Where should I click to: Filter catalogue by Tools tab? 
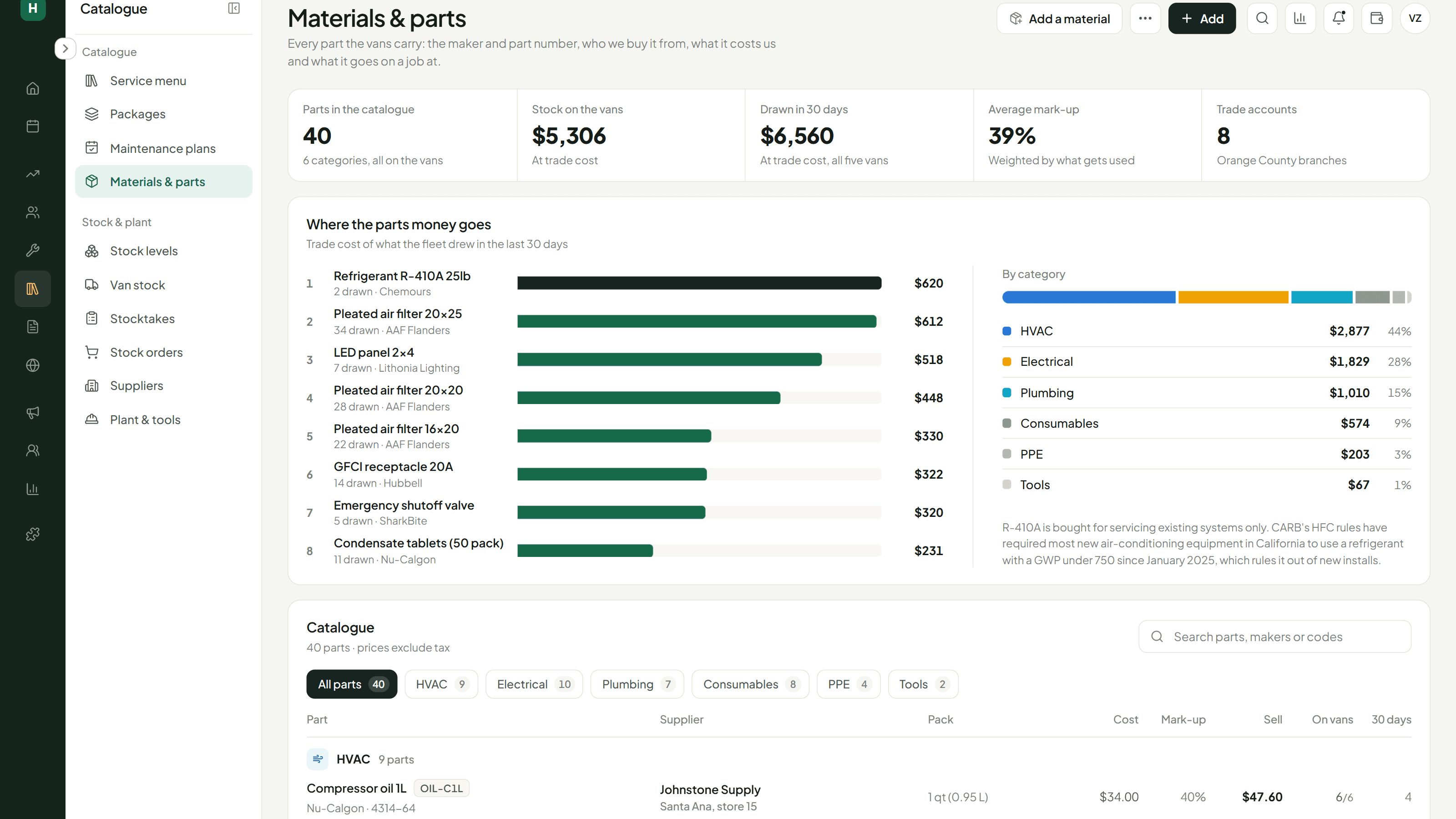pyautogui.click(x=923, y=684)
